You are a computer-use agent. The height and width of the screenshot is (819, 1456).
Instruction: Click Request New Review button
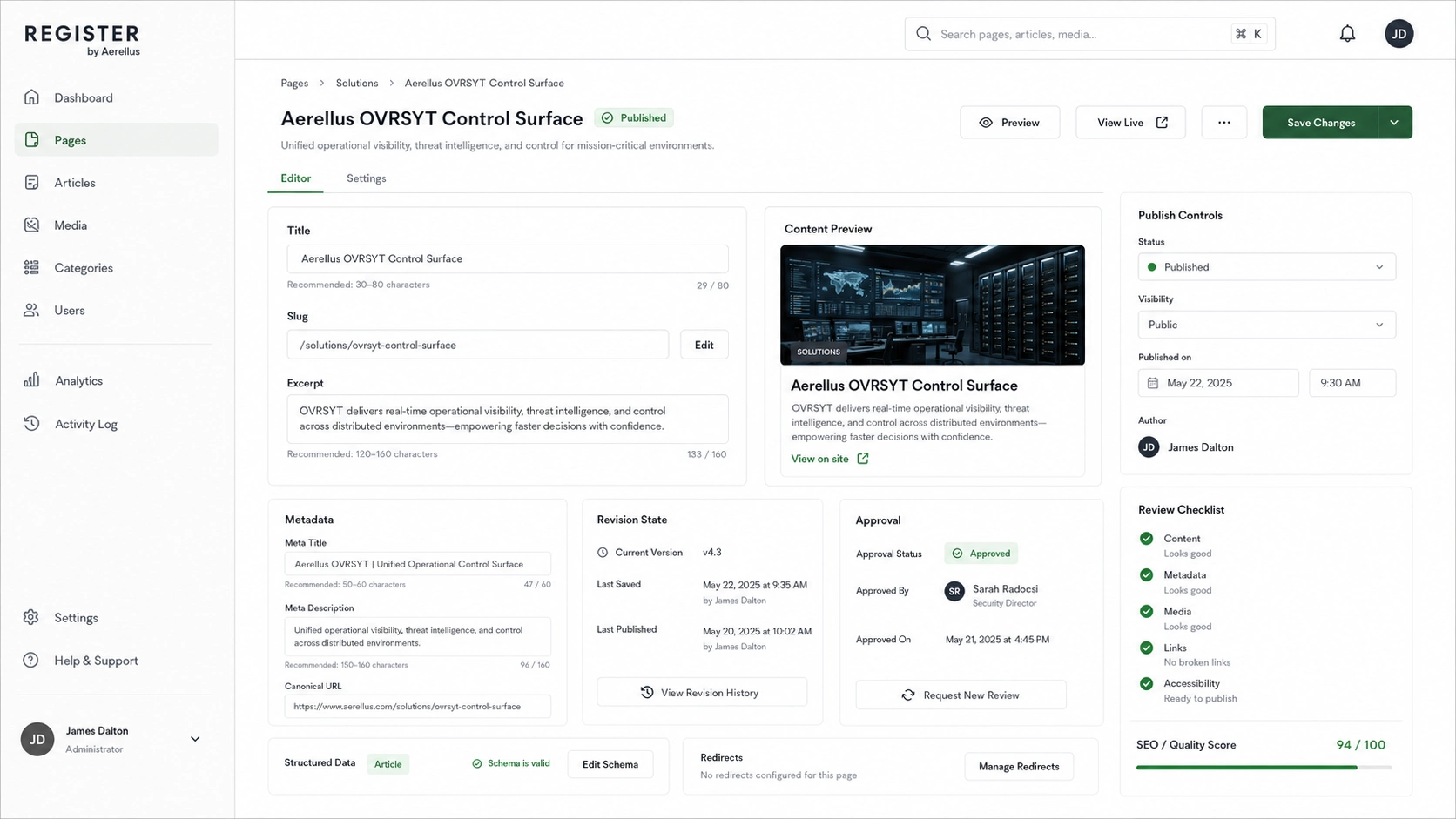(x=961, y=695)
